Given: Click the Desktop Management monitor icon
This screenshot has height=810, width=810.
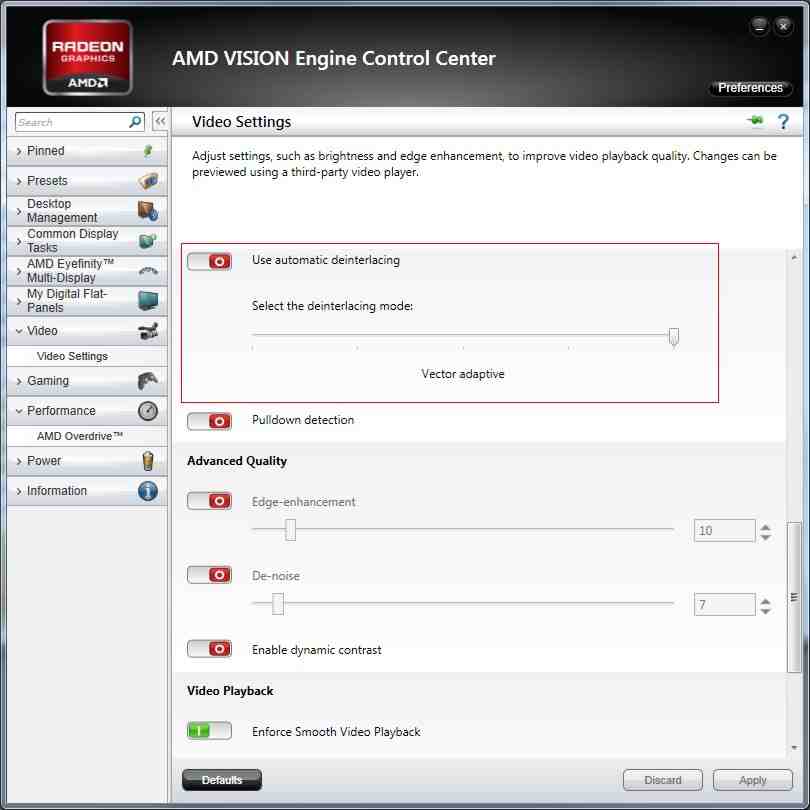Looking at the screenshot, I should (x=148, y=211).
